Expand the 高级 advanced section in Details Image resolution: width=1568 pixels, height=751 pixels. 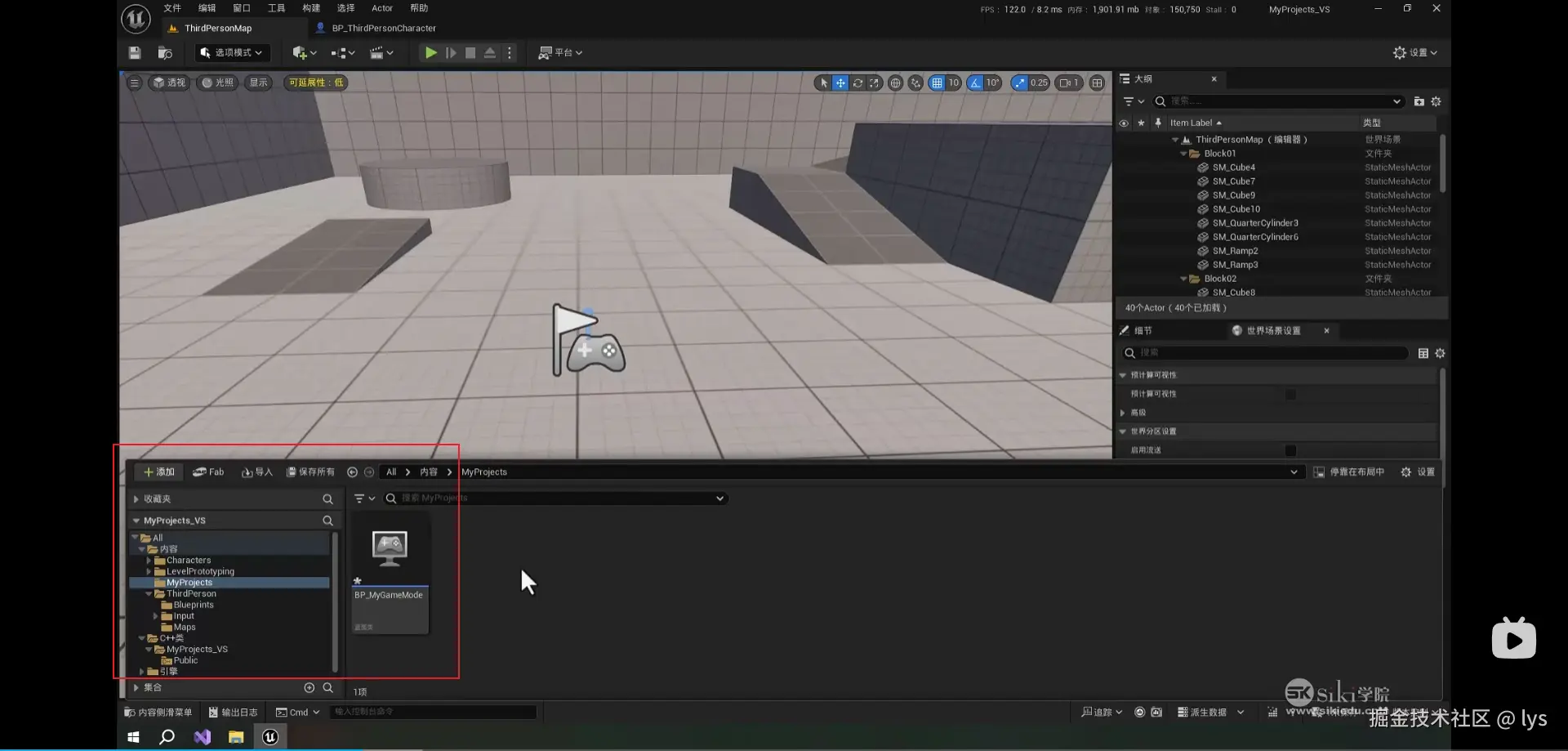pos(1123,413)
